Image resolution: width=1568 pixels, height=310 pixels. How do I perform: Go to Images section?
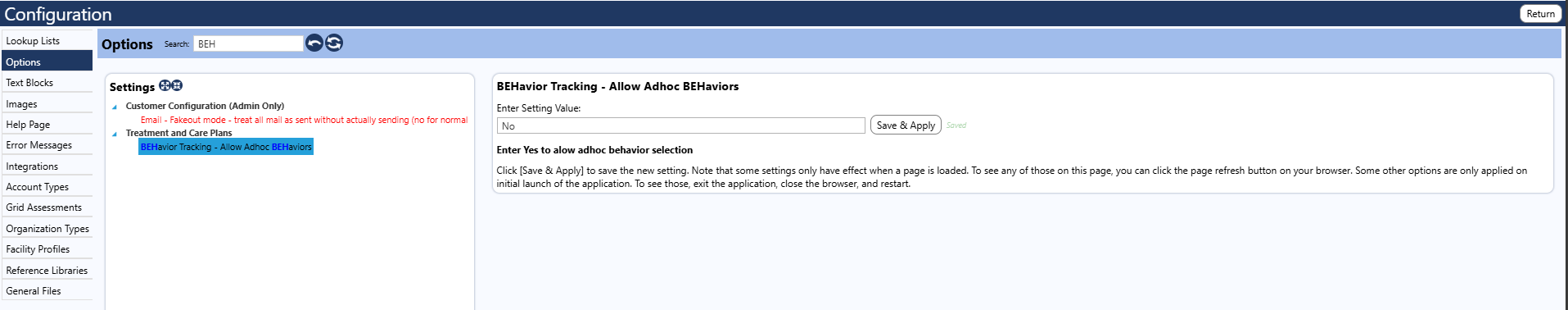tap(47, 104)
